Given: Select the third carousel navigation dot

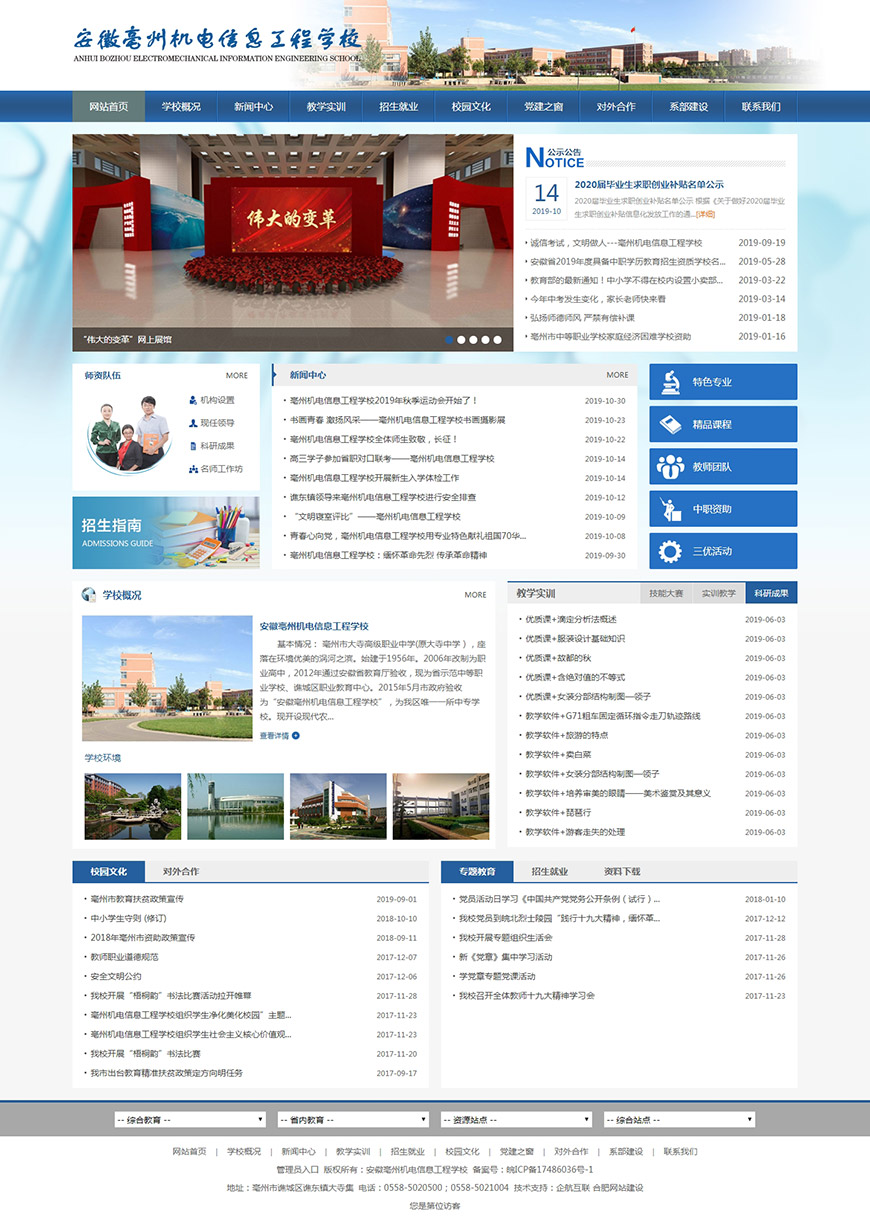Looking at the screenshot, I should [x=472, y=339].
